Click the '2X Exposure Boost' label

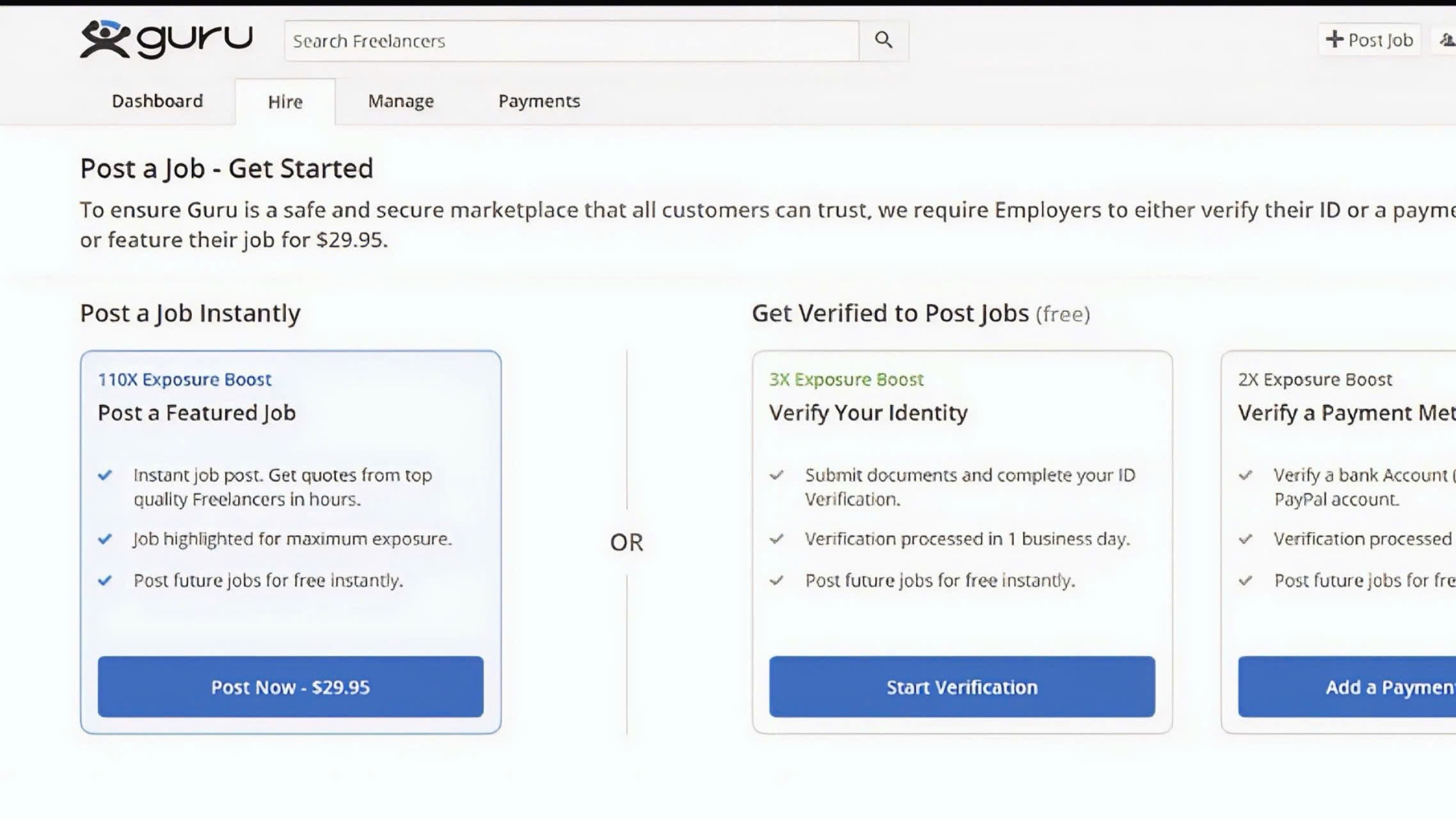tap(1315, 379)
